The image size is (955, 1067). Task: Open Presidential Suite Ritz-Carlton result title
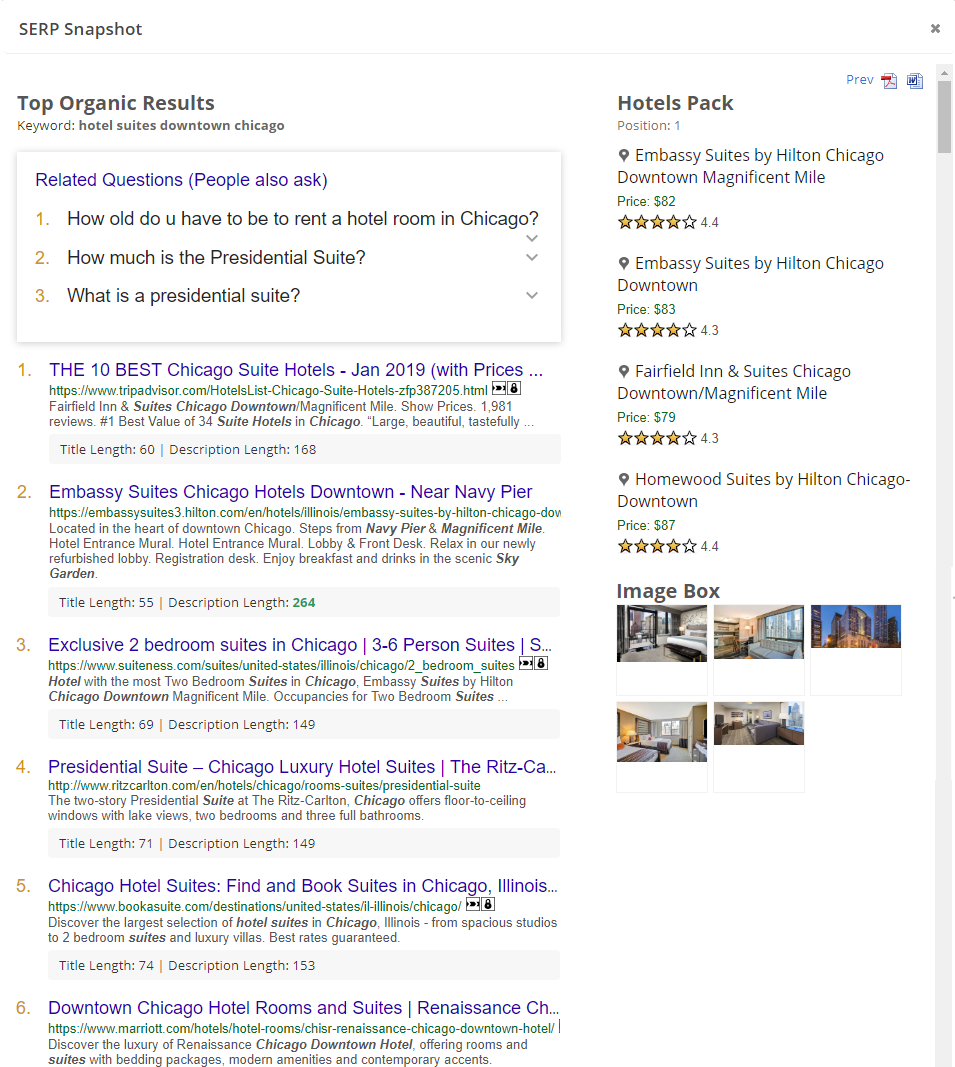pos(302,766)
